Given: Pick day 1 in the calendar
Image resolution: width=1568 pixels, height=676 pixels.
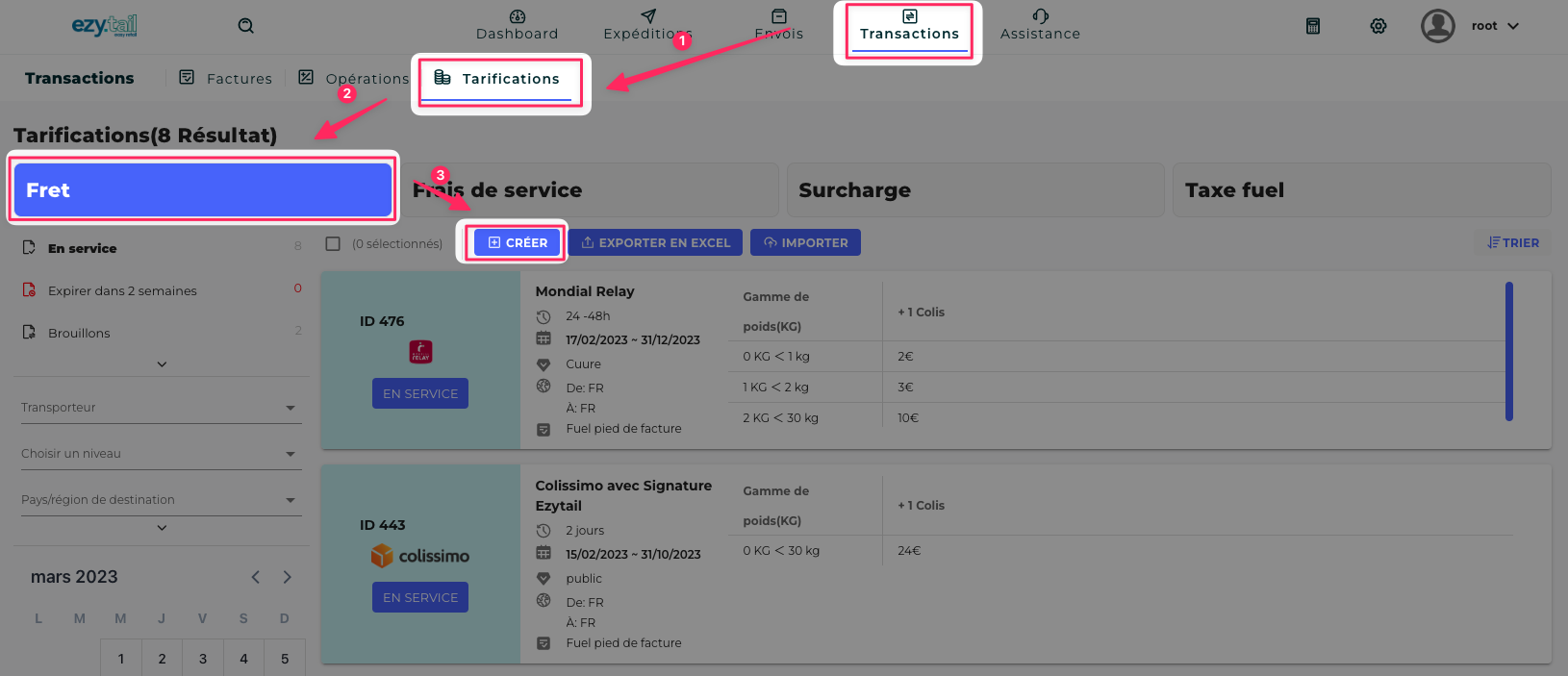Looking at the screenshot, I should click(x=121, y=659).
